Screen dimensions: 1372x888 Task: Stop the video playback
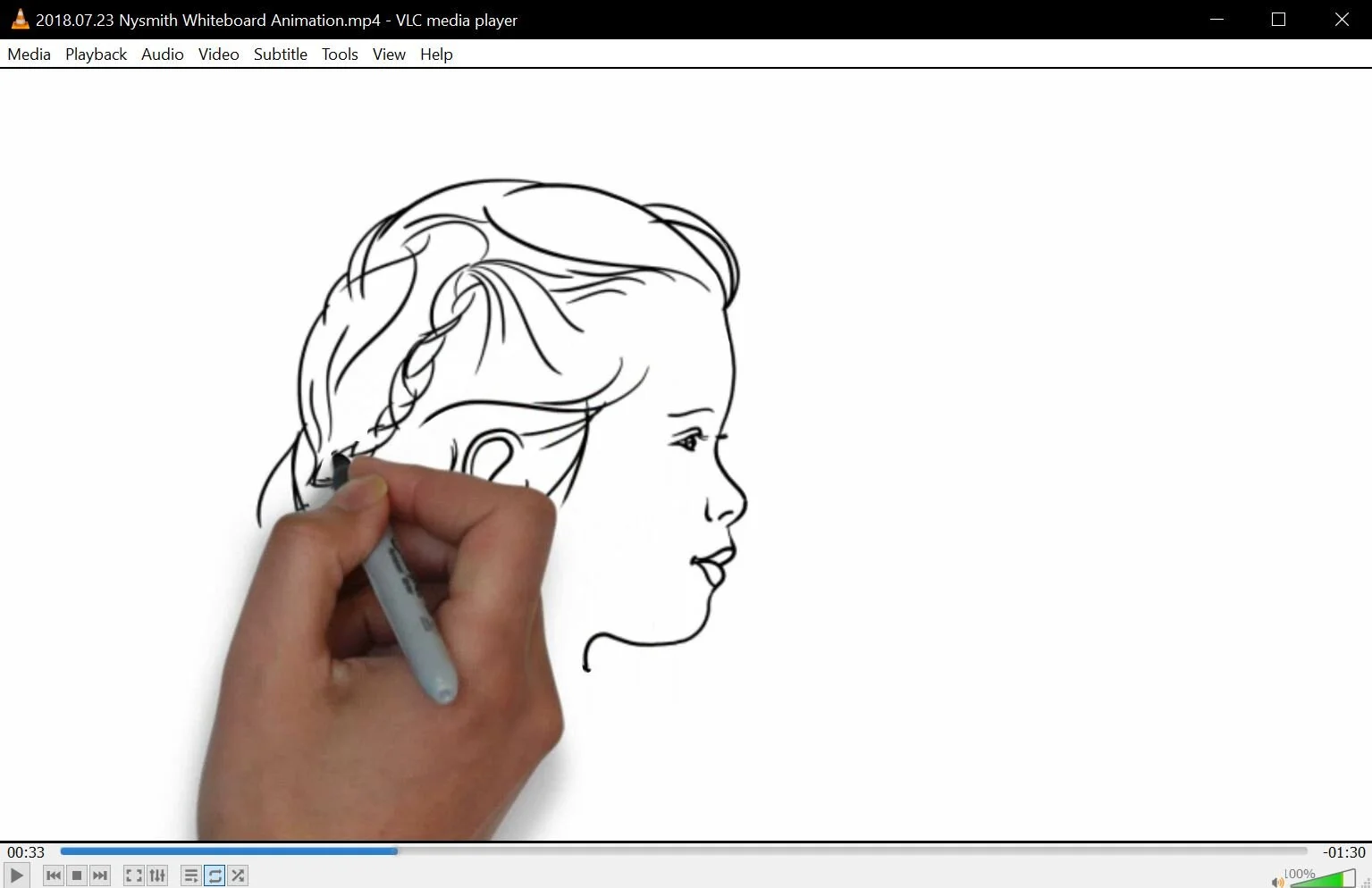(x=76, y=875)
